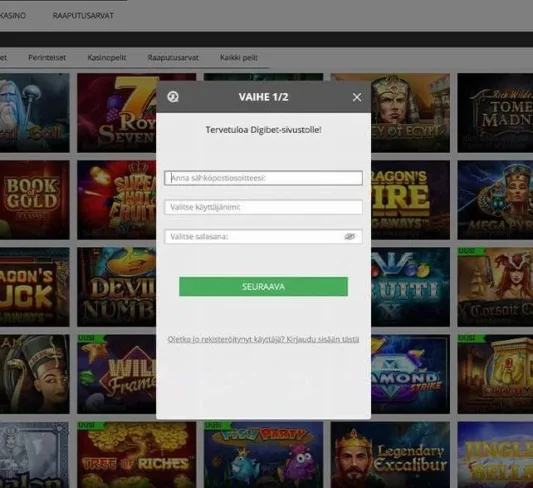Open the Avalon game thumbnail
533x488 pixels.
pyautogui.click(x=34, y=455)
